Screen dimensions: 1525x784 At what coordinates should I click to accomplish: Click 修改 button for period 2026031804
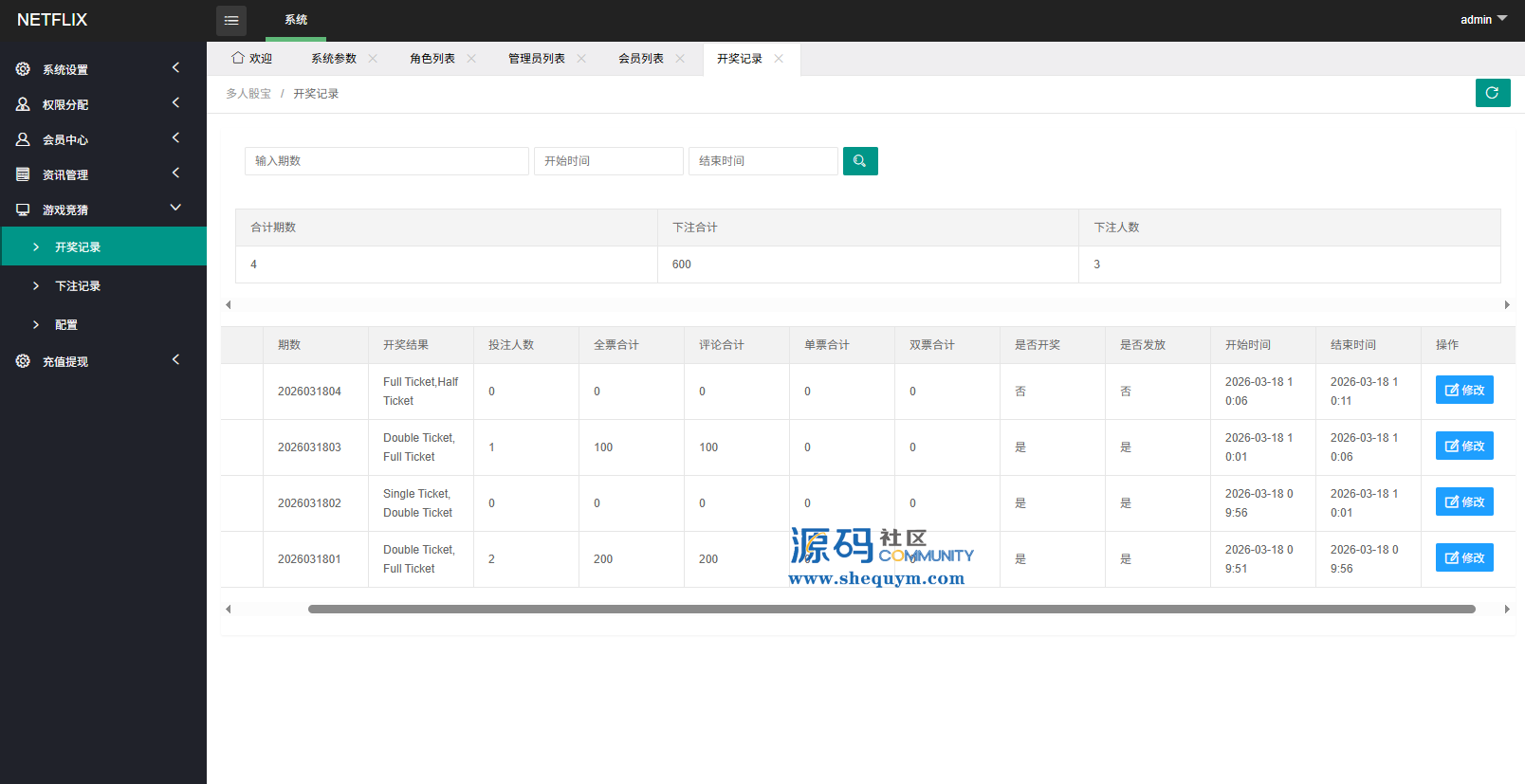tap(1463, 390)
